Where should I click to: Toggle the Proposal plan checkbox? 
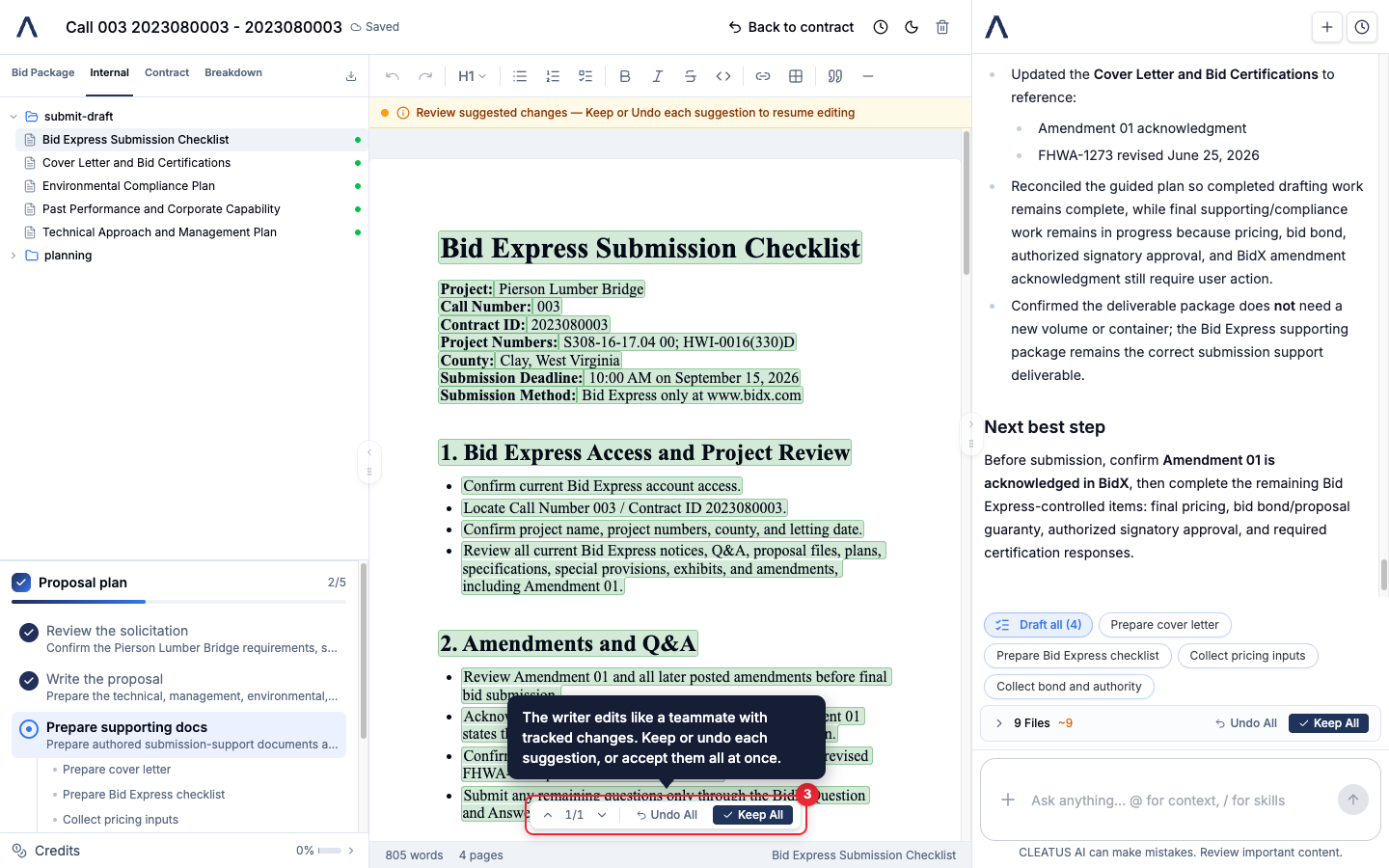pyautogui.click(x=21, y=583)
